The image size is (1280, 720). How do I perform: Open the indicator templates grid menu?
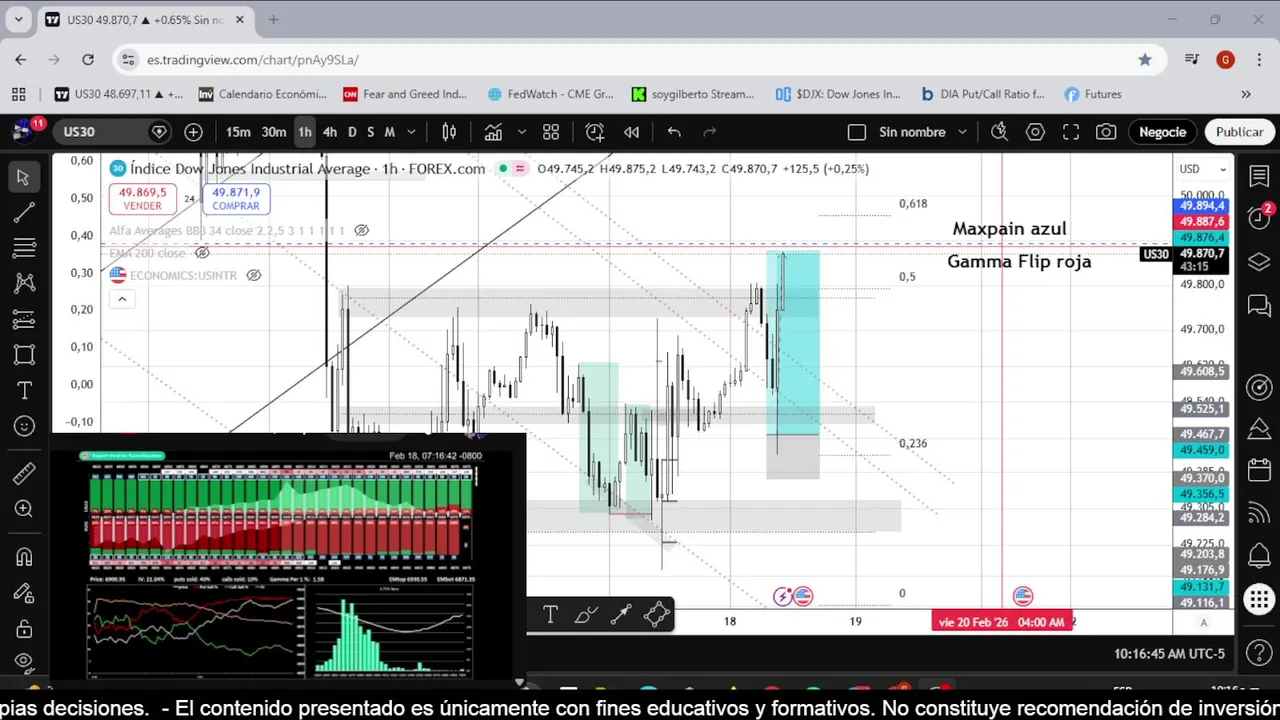click(x=551, y=132)
